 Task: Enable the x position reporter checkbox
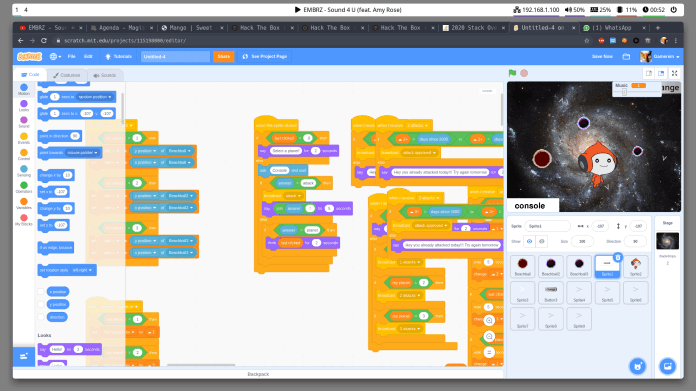pyautogui.click(x=41, y=292)
